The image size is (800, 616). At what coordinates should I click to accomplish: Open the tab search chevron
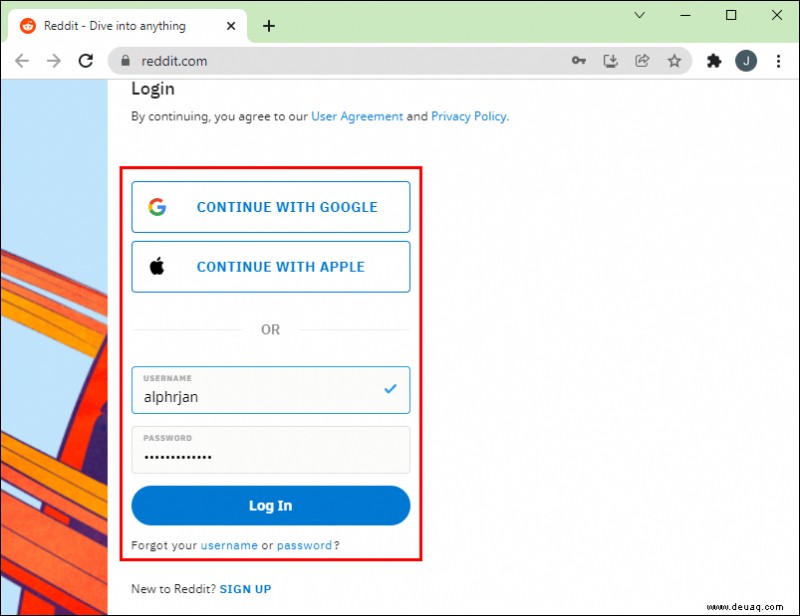pyautogui.click(x=639, y=15)
